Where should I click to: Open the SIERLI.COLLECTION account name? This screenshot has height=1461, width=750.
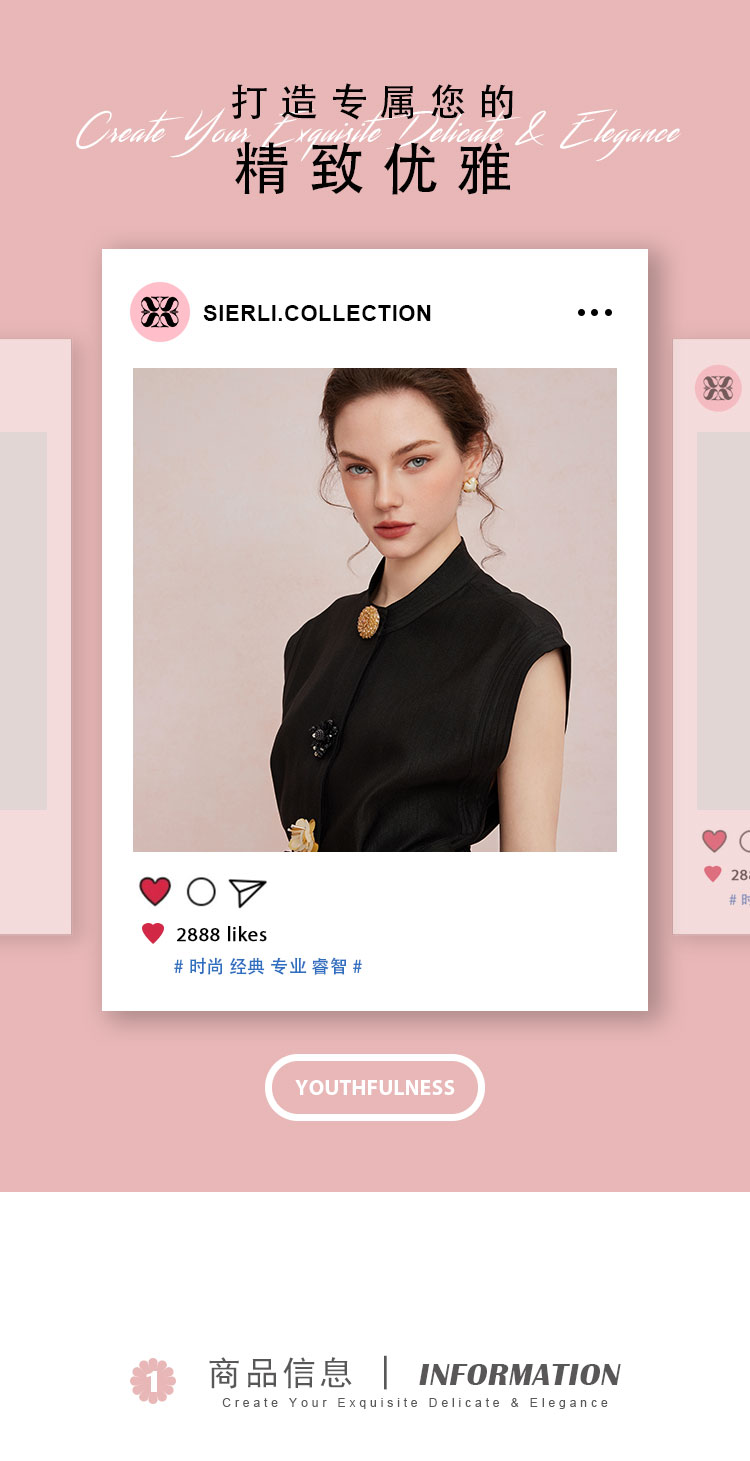[317, 313]
